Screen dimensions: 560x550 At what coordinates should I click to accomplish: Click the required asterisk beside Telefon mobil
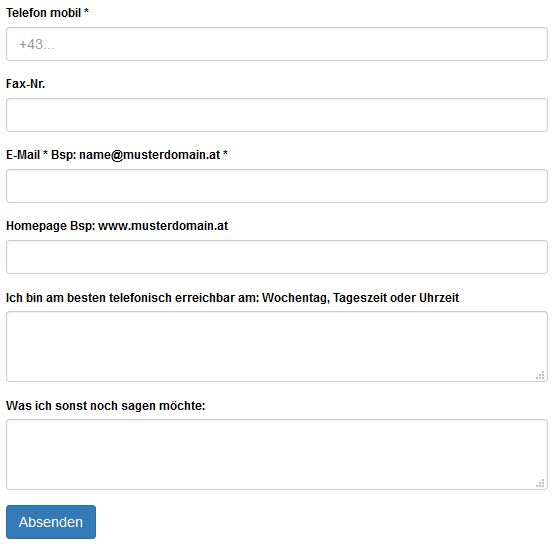[87, 11]
